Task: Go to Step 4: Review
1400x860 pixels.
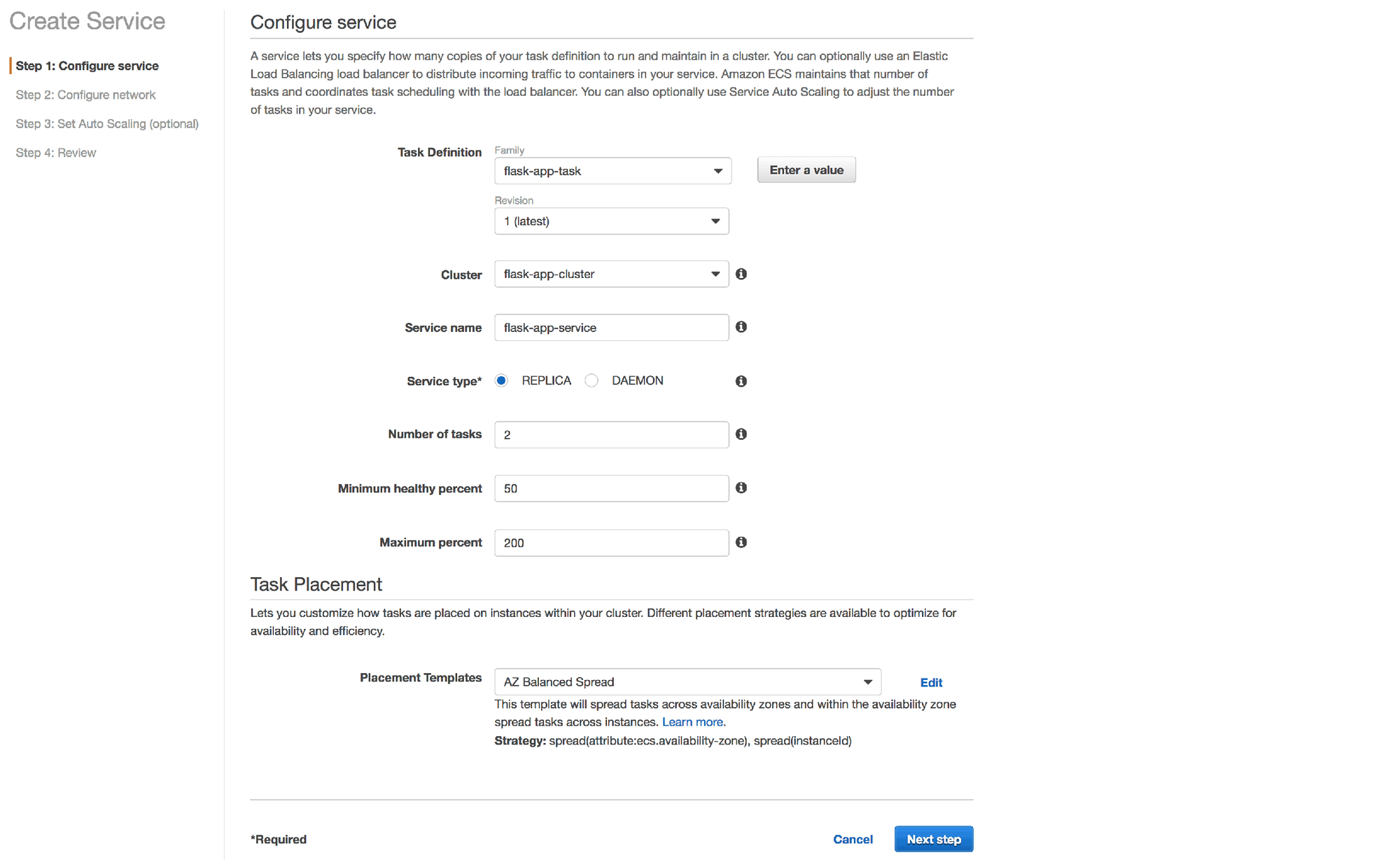Action: click(56, 153)
